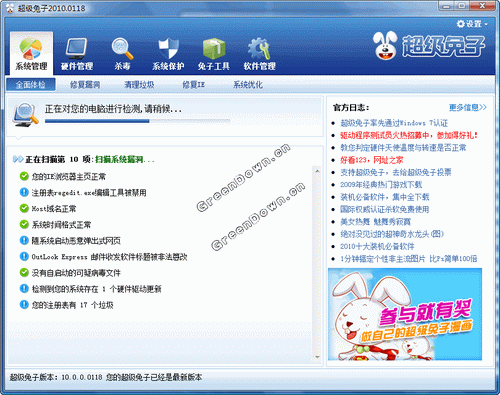Open the 更多信息>> link
500x395 pixels.
tap(468, 107)
